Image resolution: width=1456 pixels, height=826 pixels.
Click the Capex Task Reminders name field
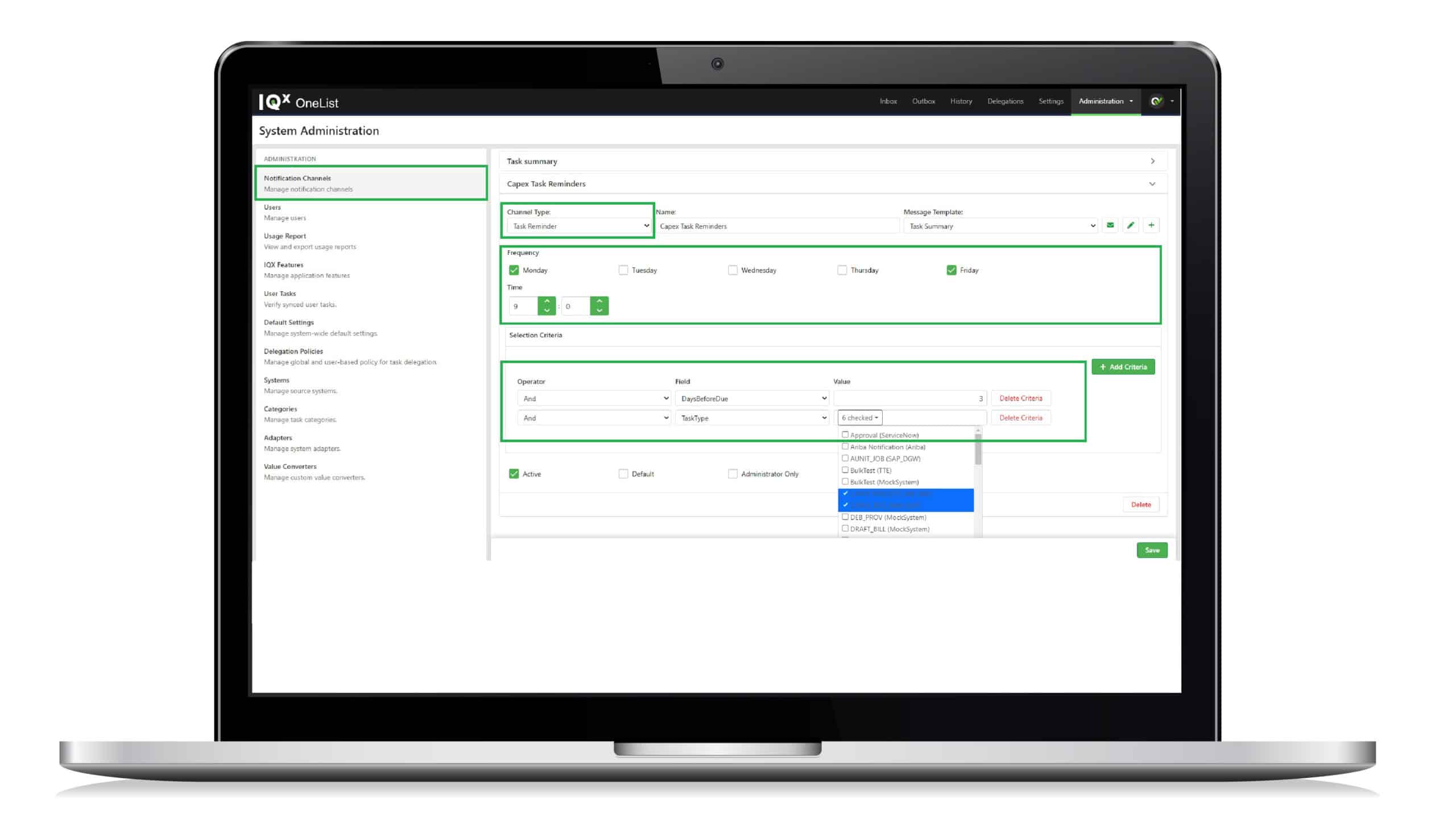[x=779, y=225]
